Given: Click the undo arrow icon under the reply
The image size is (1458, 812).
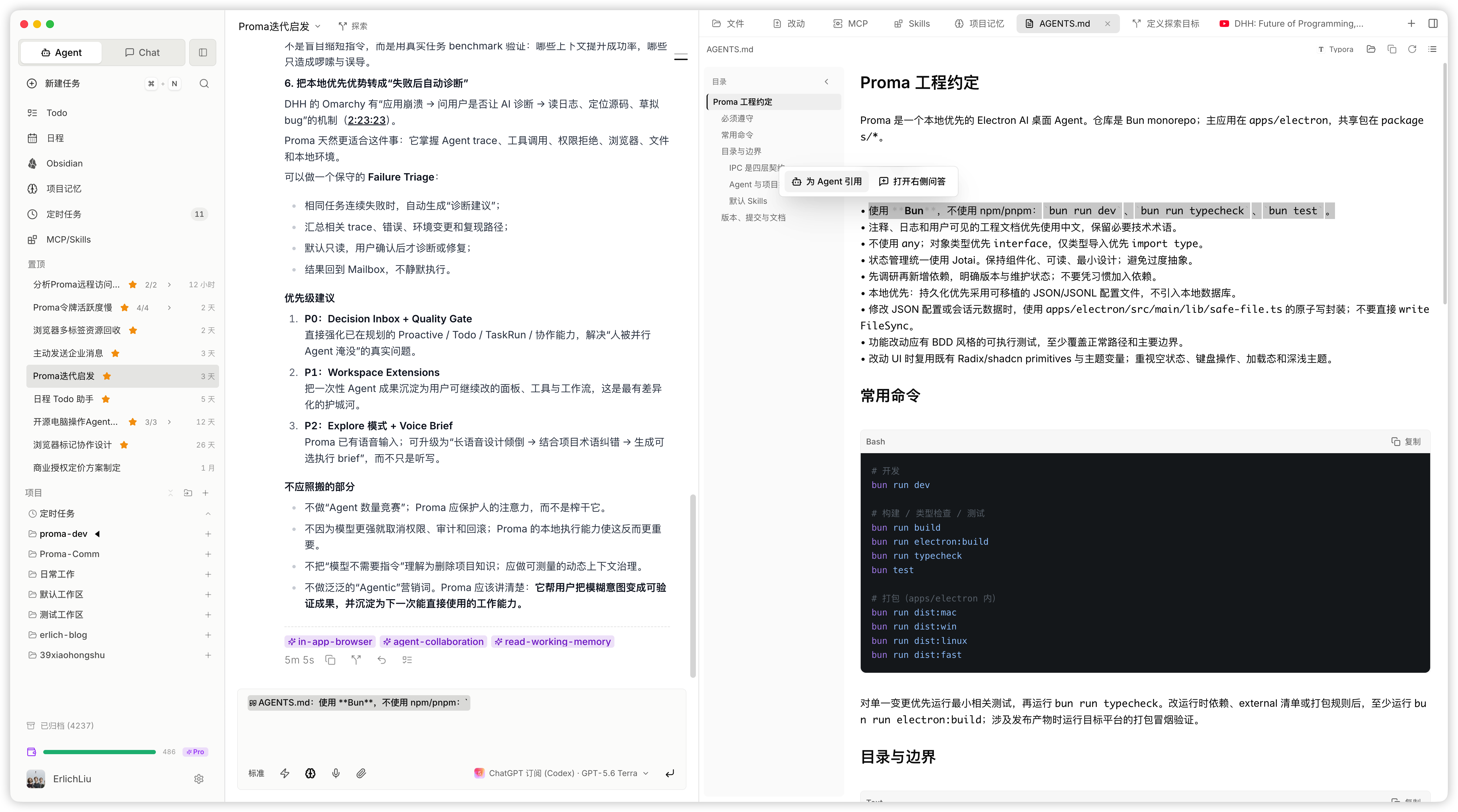Looking at the screenshot, I should (381, 660).
